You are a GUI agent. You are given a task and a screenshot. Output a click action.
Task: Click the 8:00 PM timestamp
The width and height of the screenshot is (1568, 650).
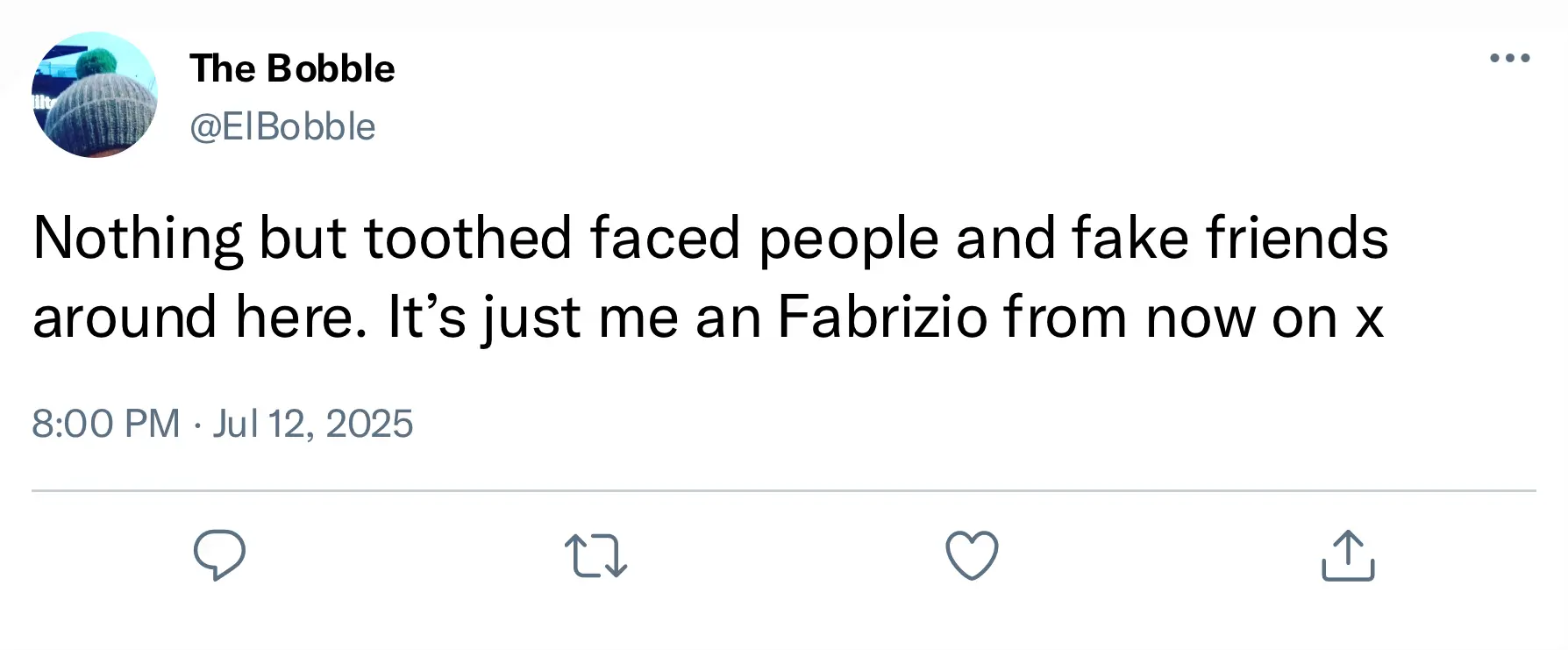click(105, 424)
